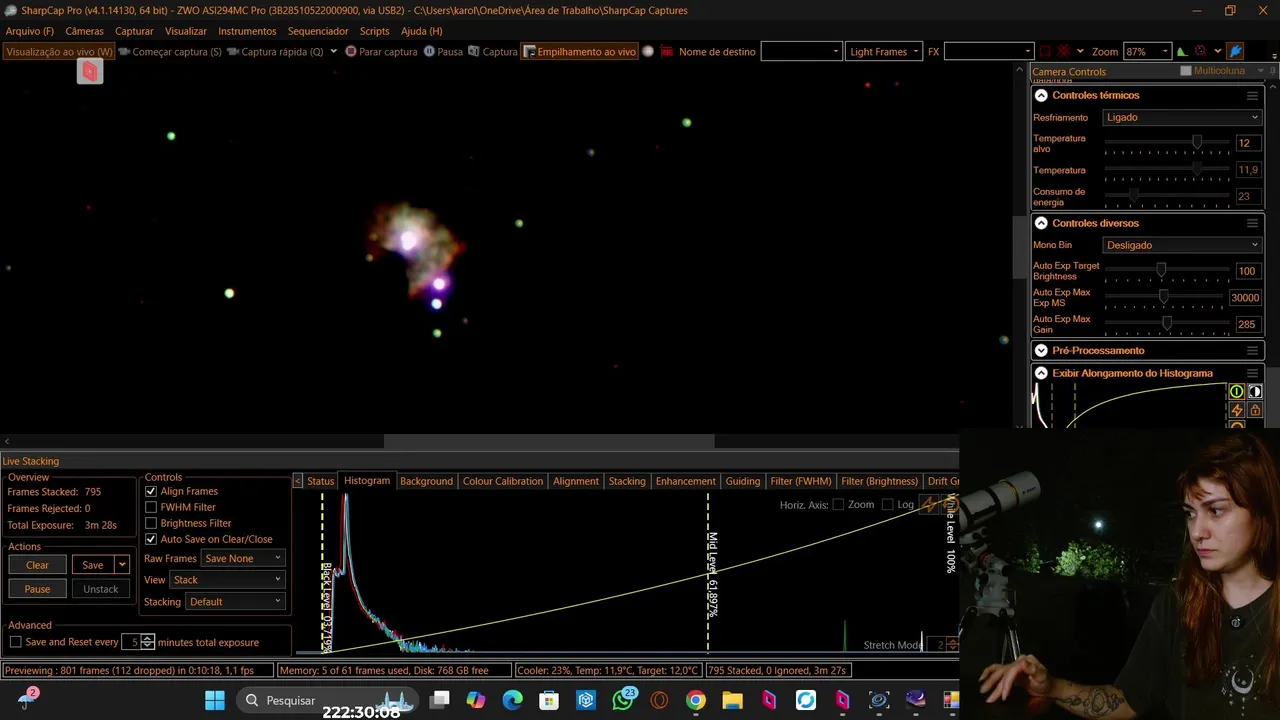The width and height of the screenshot is (1280, 720).
Task: Open the Mono Bin Desligado dropdown
Action: 1182,245
